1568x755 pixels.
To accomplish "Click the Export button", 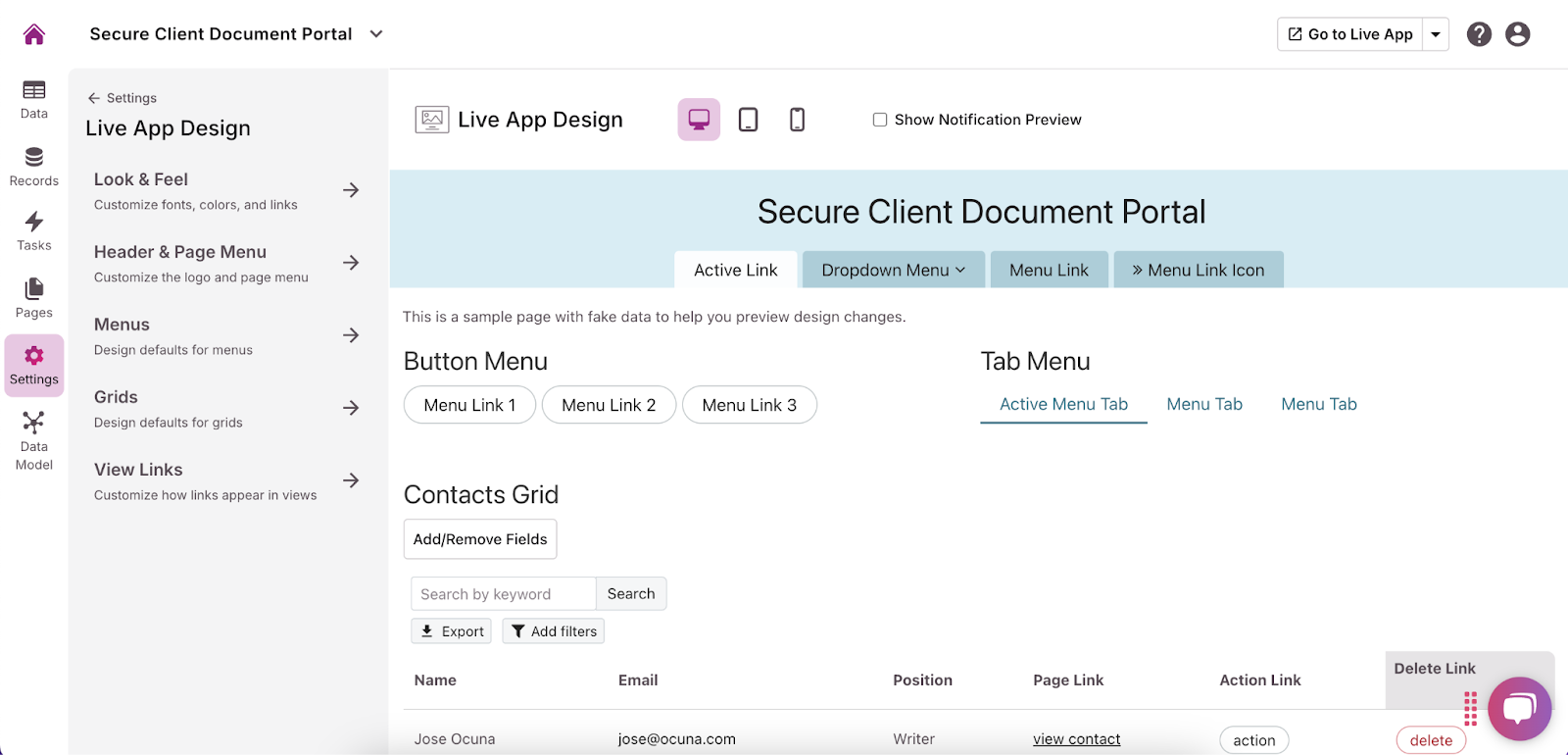I will [x=452, y=631].
